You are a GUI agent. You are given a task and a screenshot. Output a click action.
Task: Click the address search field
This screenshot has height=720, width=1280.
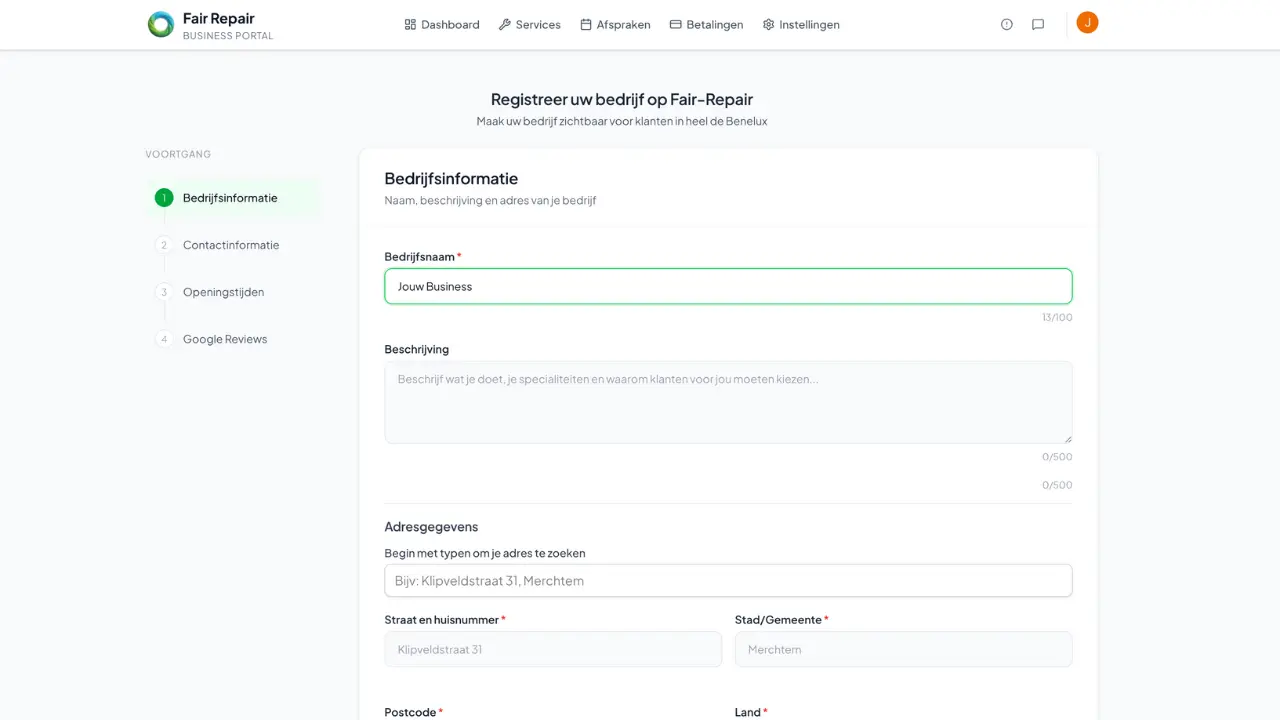tap(728, 581)
